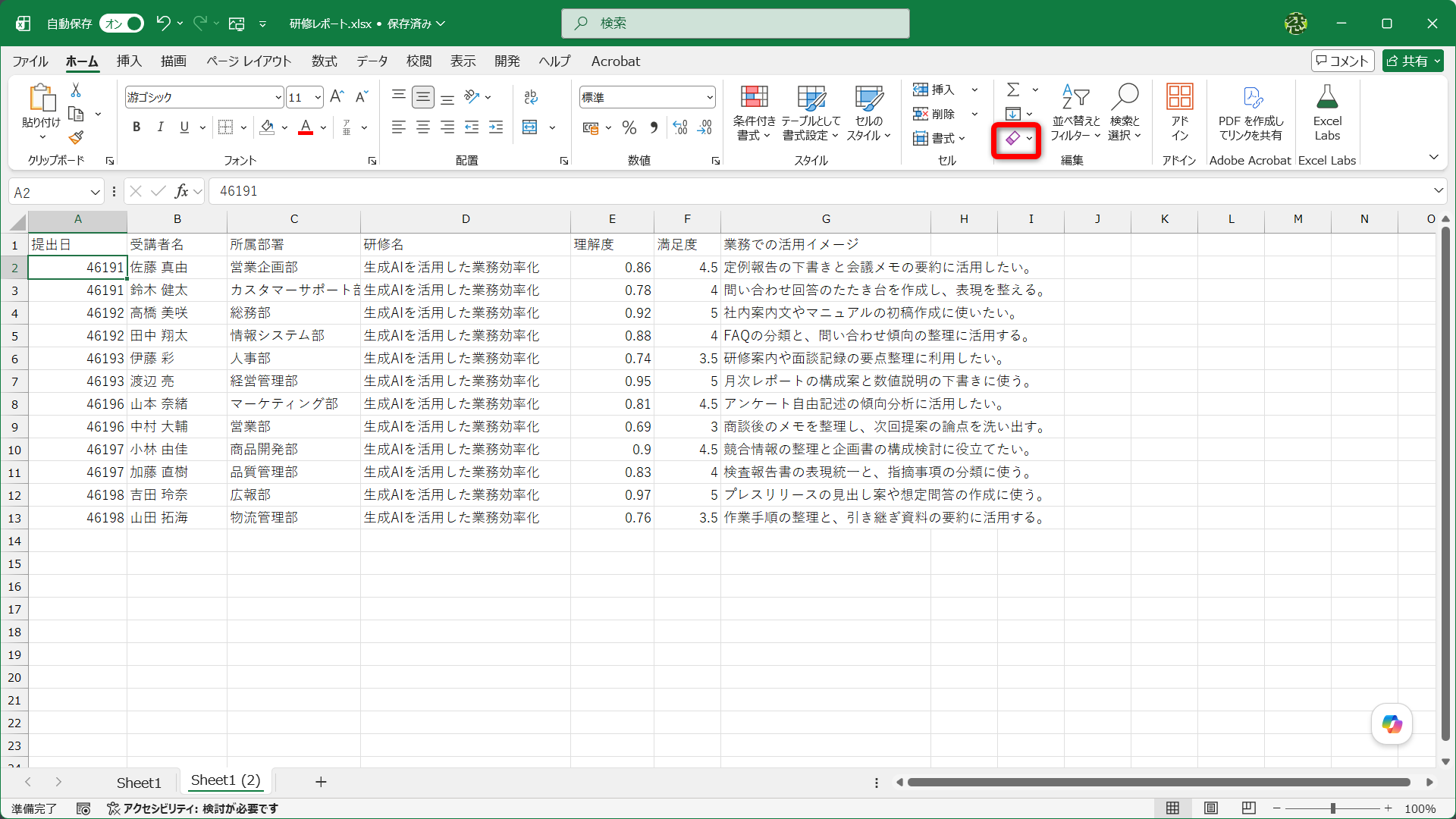1456x819 pixels.
Task: Click the AutoSum sigma icon
Action: click(x=1013, y=89)
